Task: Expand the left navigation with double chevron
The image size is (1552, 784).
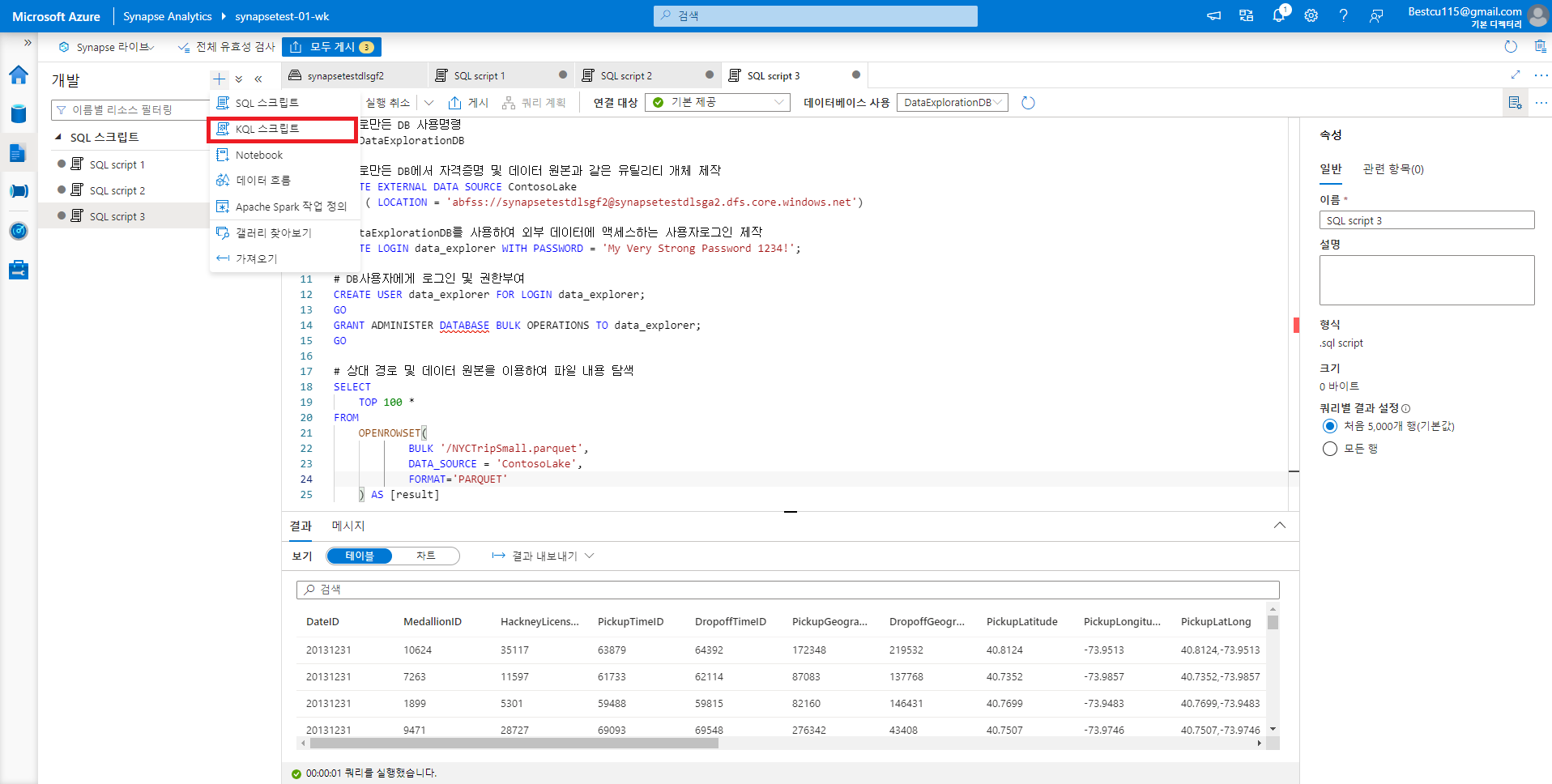Action: click(x=28, y=42)
